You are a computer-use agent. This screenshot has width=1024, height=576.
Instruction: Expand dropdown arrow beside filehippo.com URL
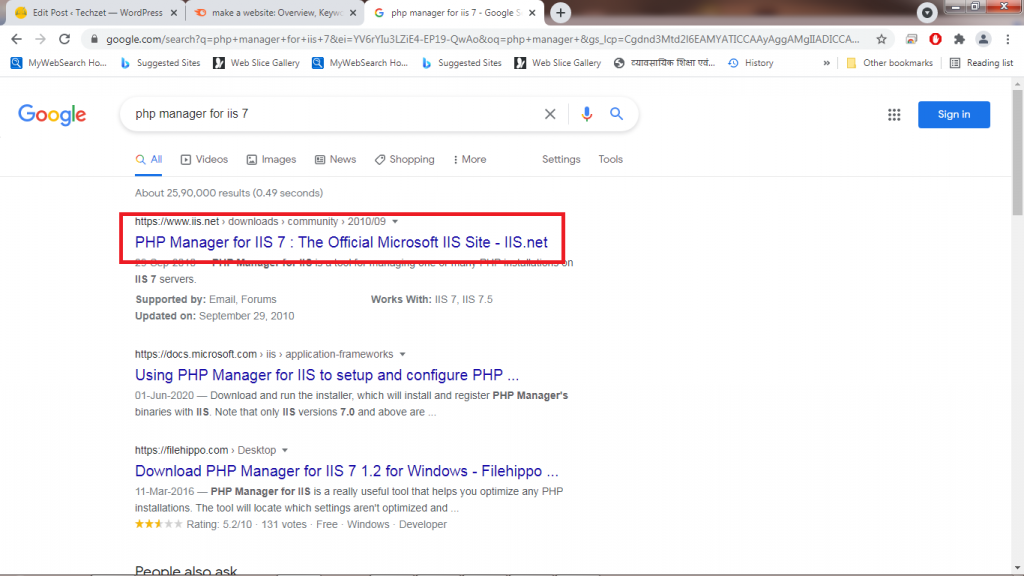(285, 450)
